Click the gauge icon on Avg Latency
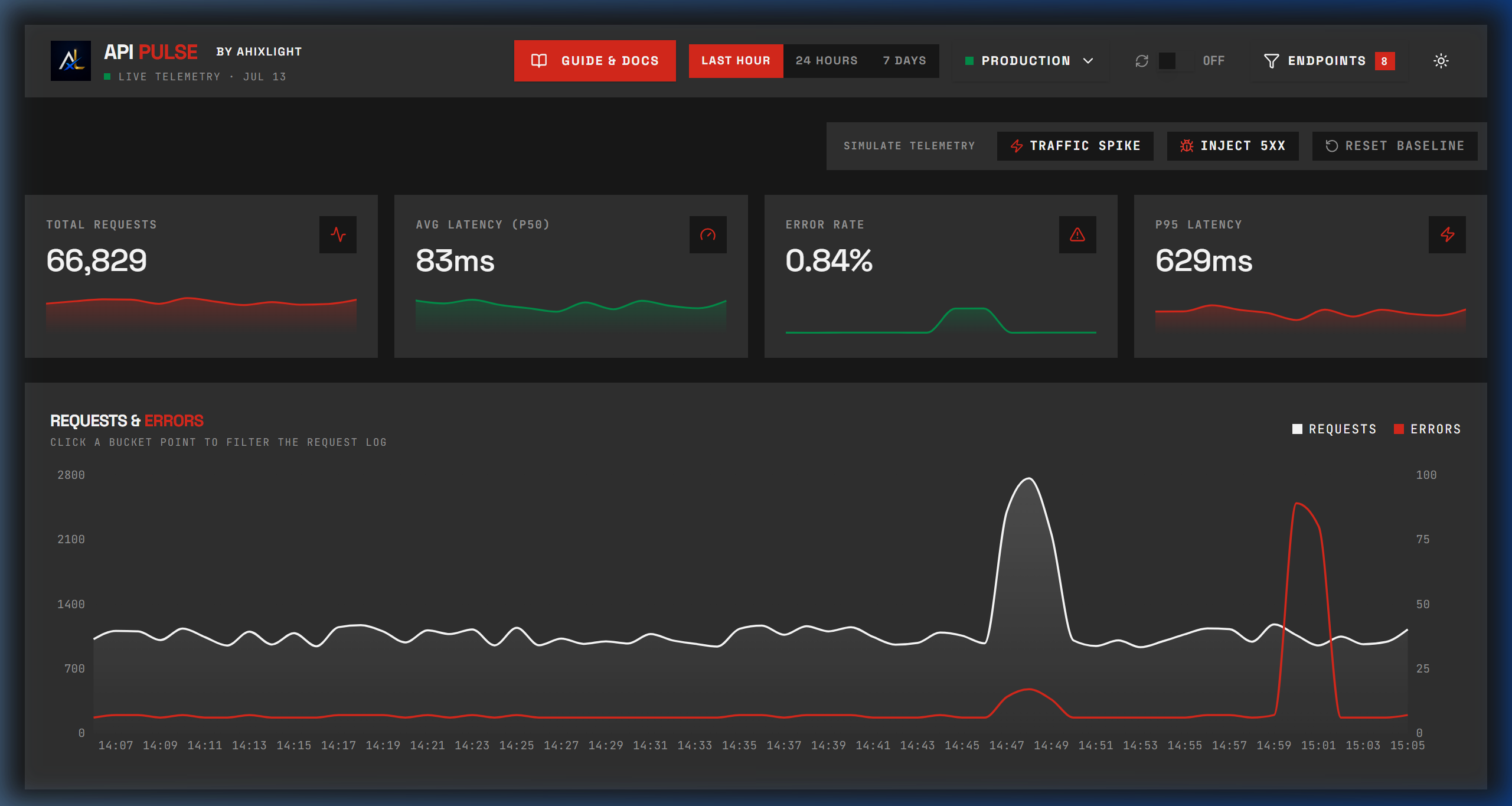 coord(708,234)
